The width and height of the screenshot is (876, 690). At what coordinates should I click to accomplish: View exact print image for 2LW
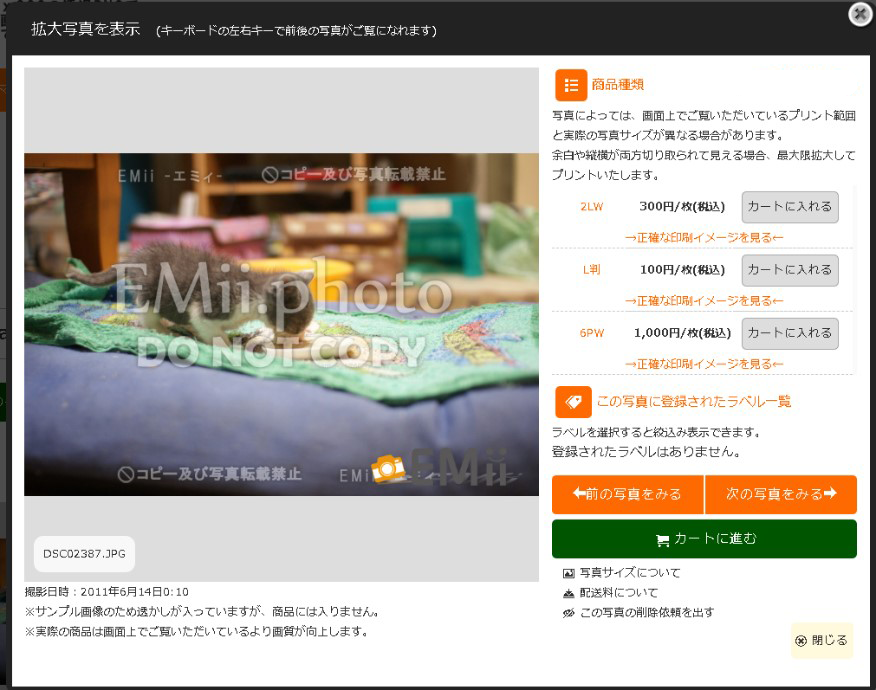coord(704,238)
